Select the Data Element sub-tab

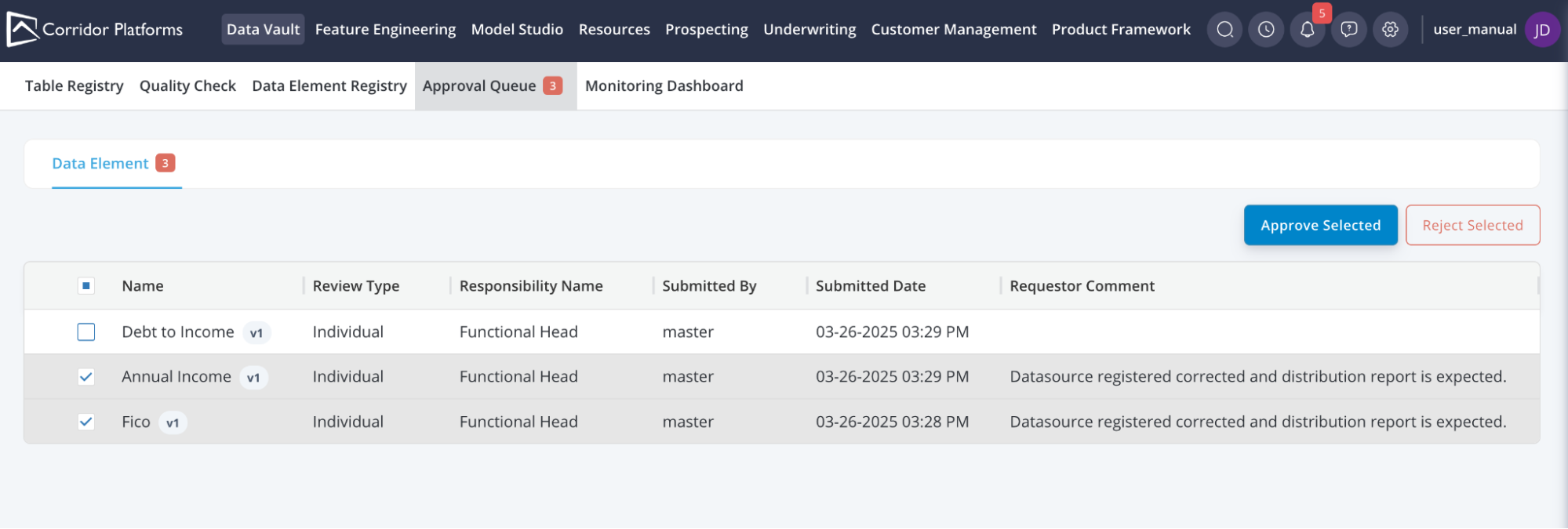[100, 164]
